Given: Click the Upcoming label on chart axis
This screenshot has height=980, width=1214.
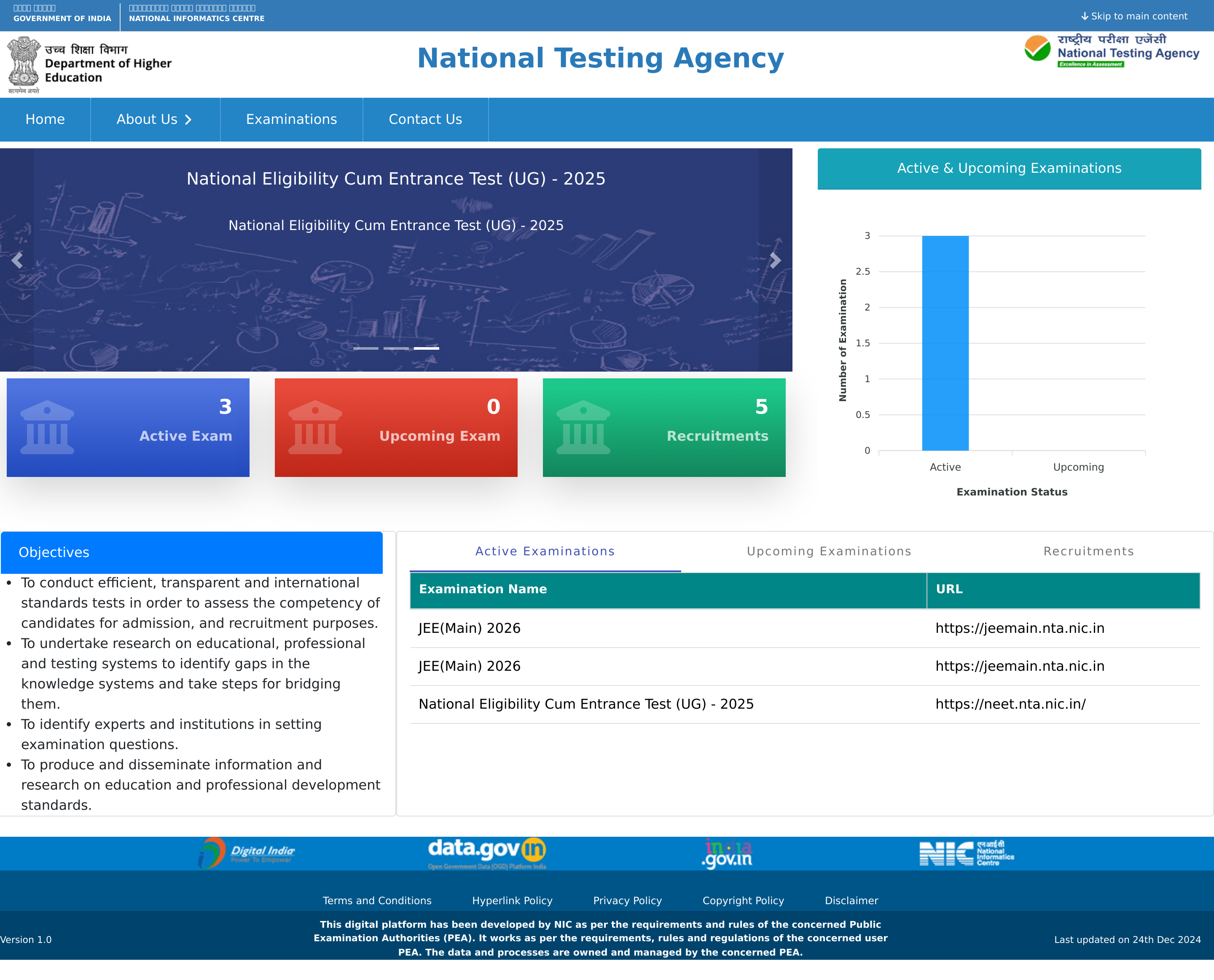Looking at the screenshot, I should pos(1079,467).
